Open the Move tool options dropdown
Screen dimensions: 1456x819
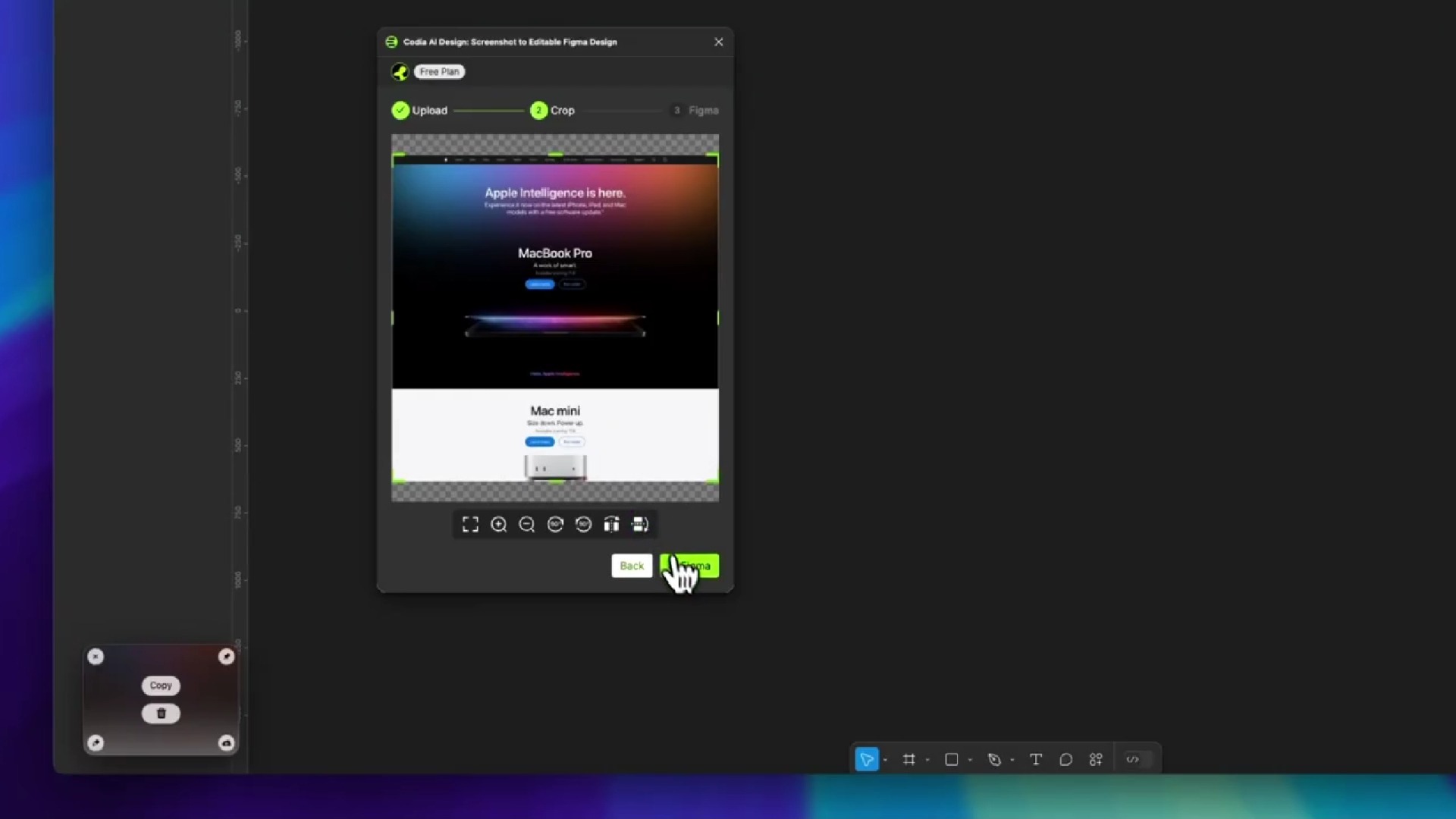(885, 760)
